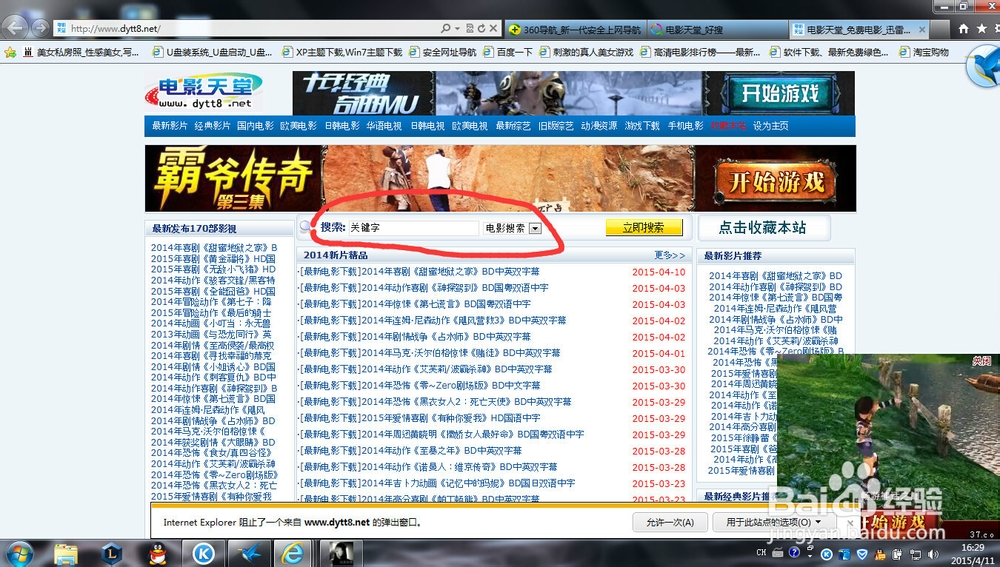Open 华语电视 in site navigation
1000x567 pixels.
[384, 126]
